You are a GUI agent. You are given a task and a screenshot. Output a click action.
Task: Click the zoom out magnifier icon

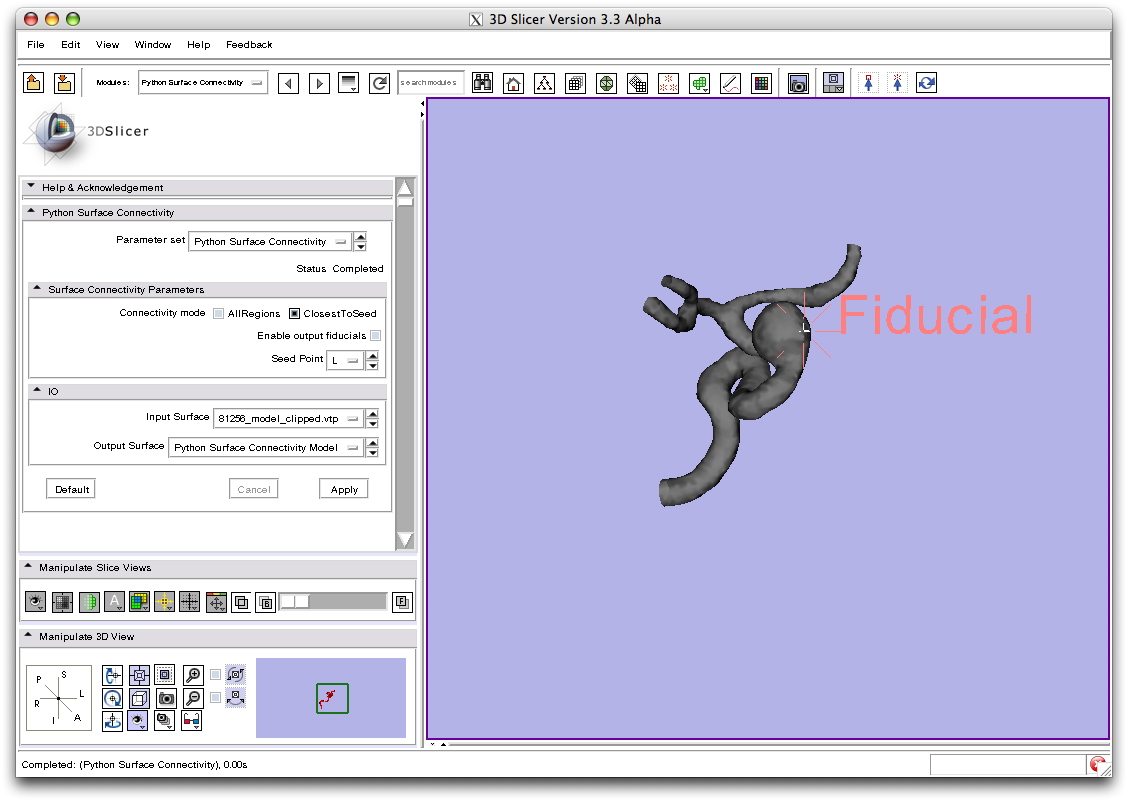(x=193, y=699)
